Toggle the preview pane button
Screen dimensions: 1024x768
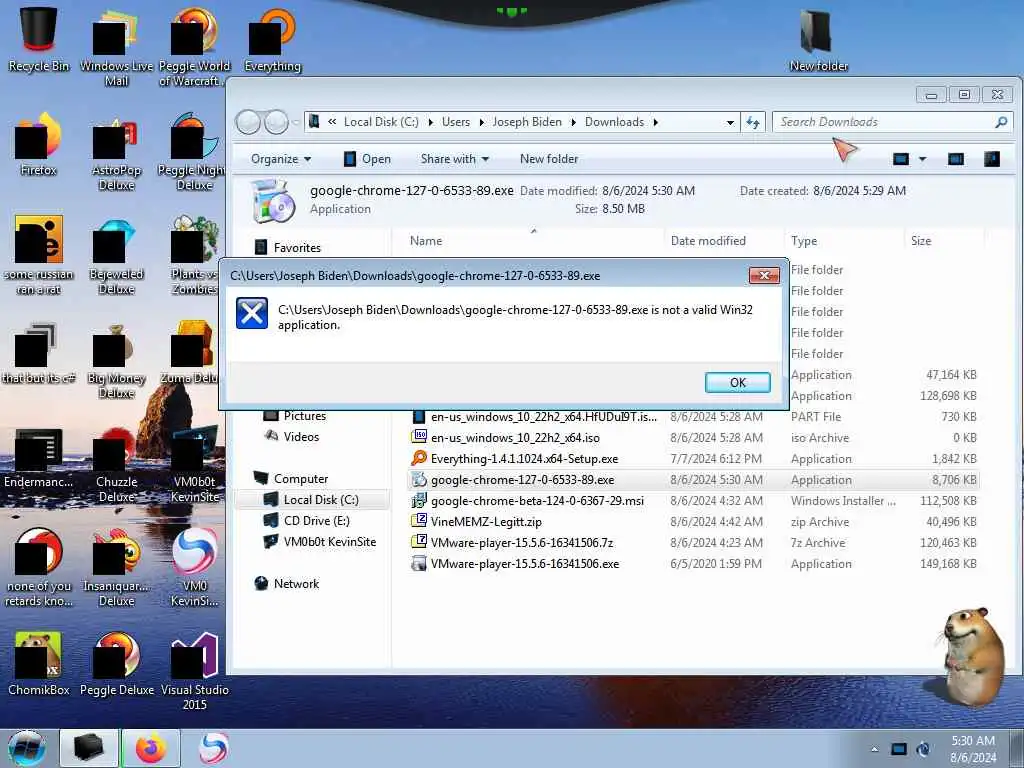[955, 159]
